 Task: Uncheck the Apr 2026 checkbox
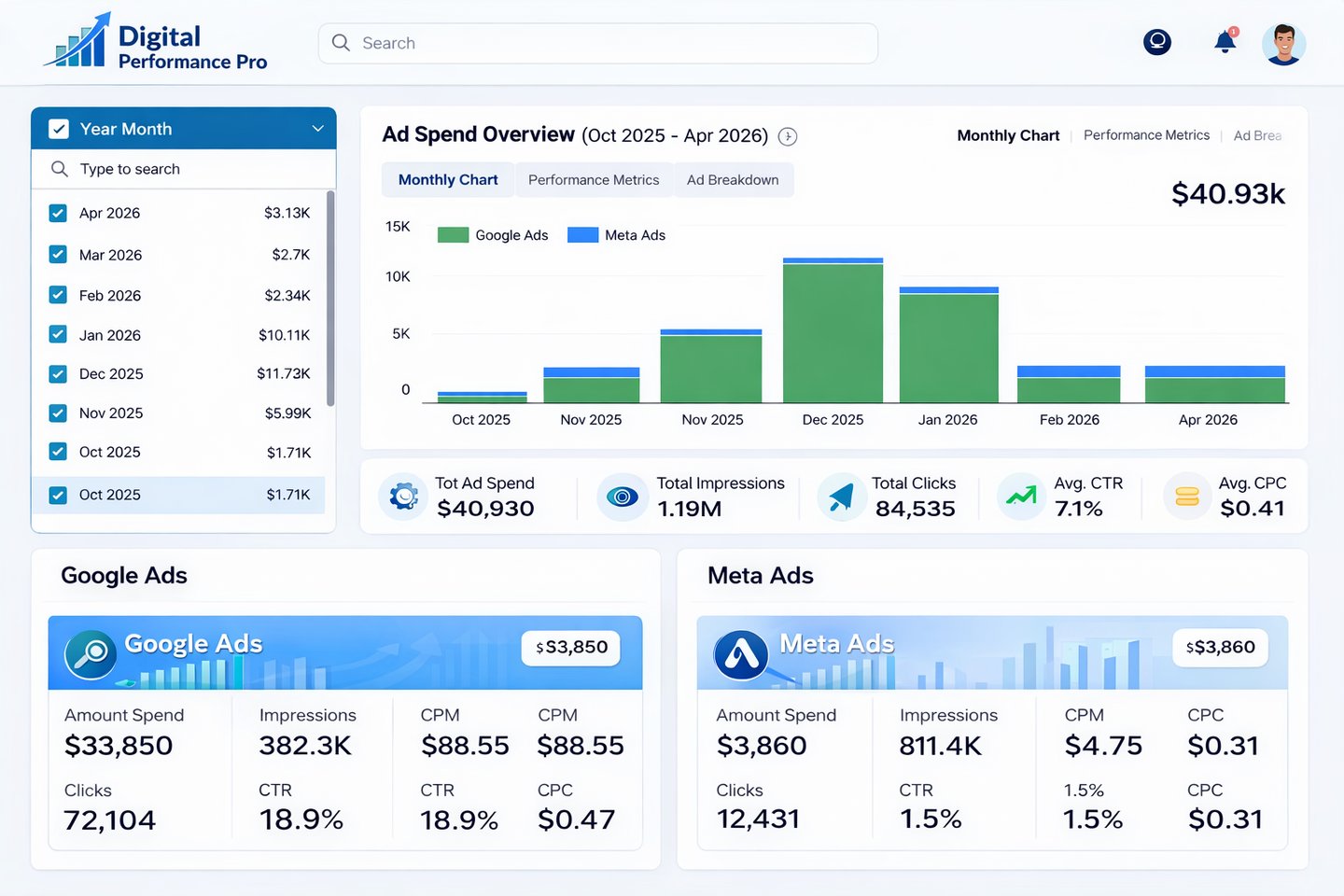click(x=58, y=213)
